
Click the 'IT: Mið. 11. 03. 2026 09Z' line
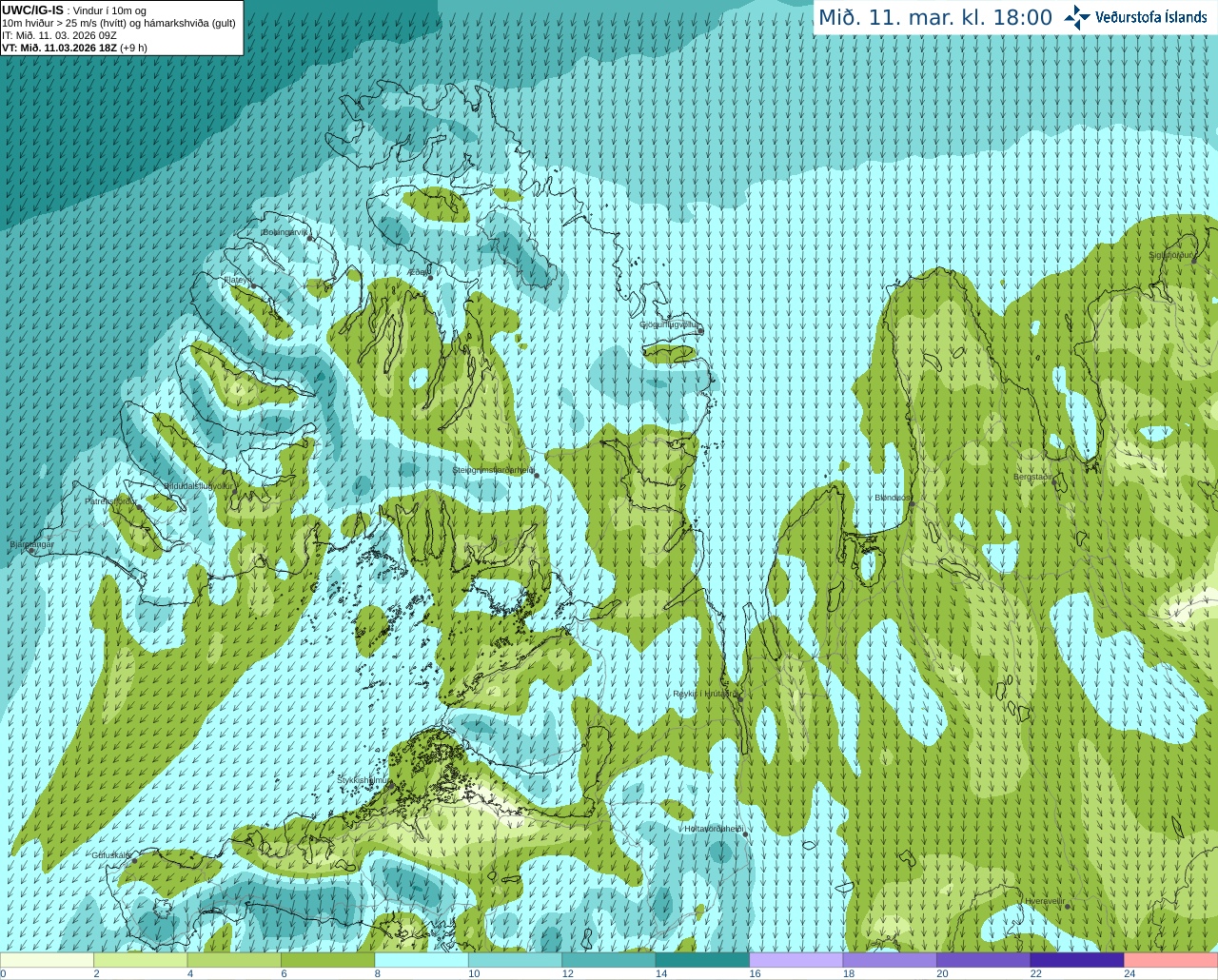[59, 35]
